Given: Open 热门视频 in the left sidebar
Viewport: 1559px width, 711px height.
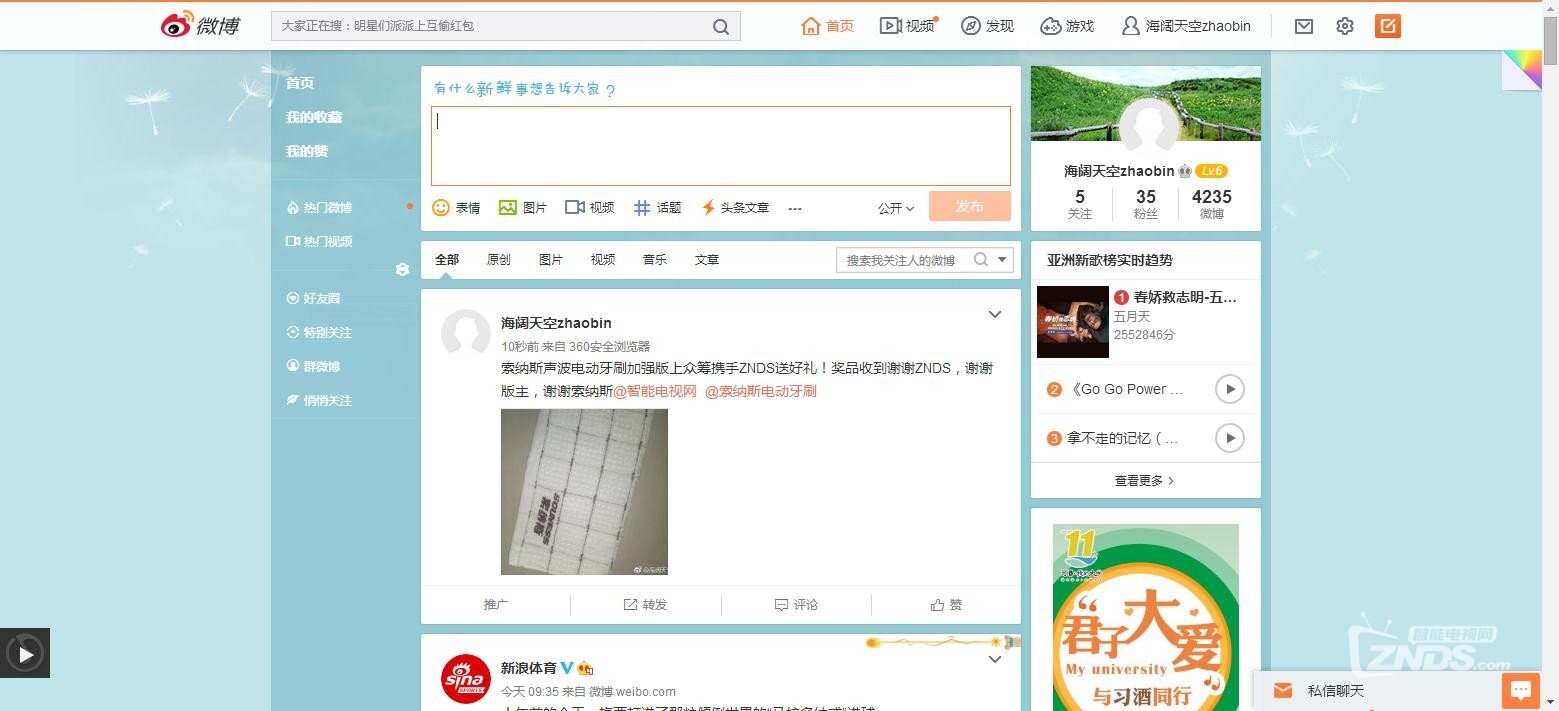Looking at the screenshot, I should pyautogui.click(x=319, y=242).
